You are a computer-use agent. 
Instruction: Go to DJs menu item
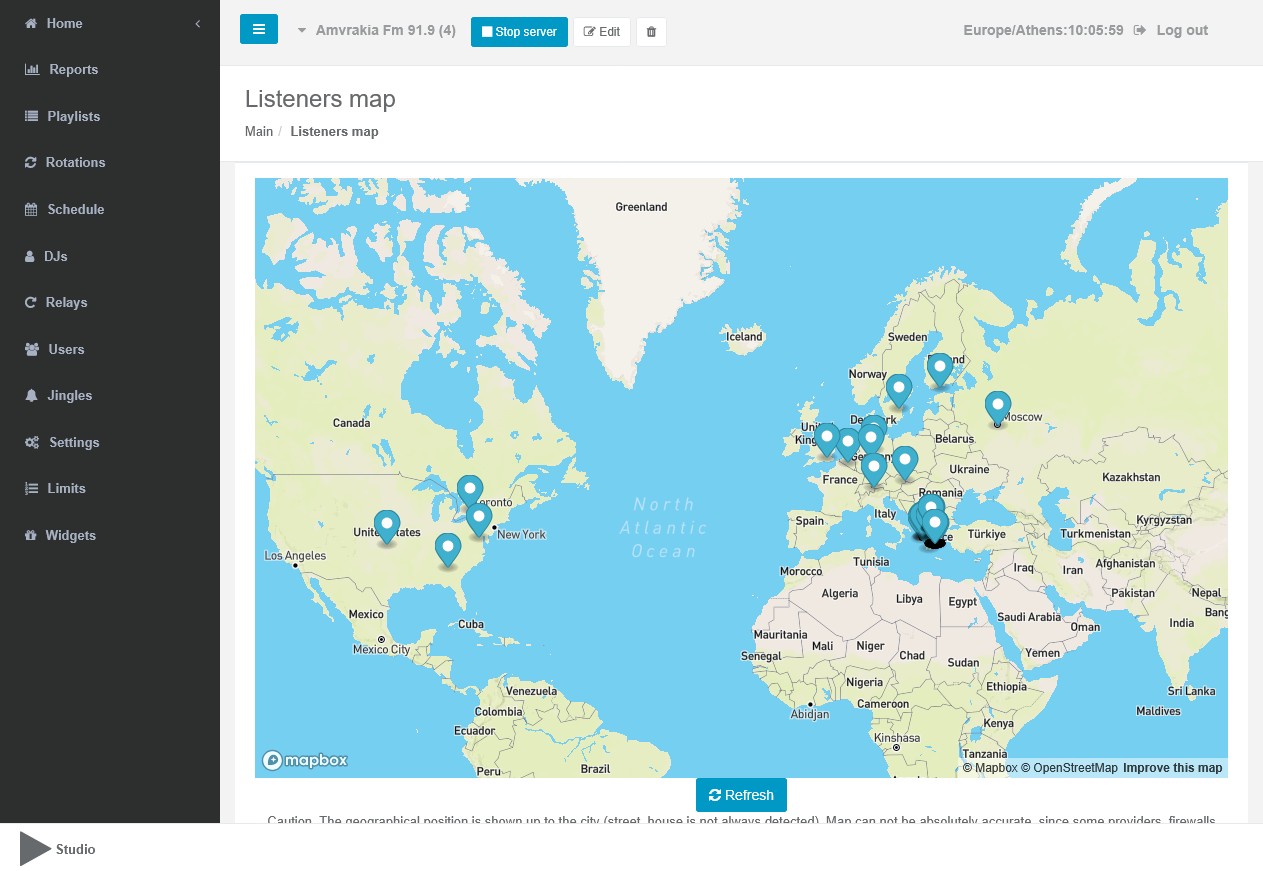[x=55, y=256]
